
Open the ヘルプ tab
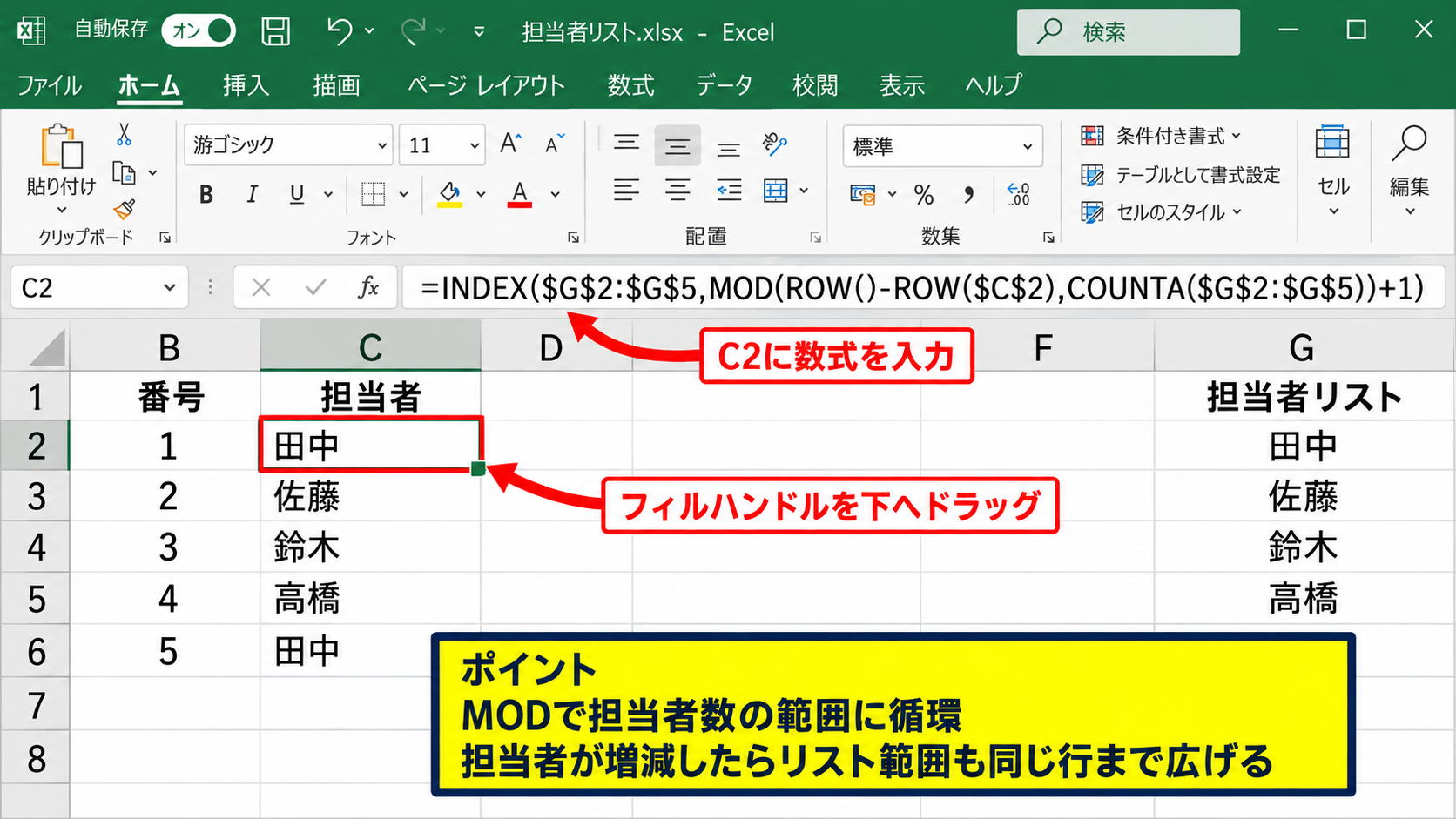(993, 85)
